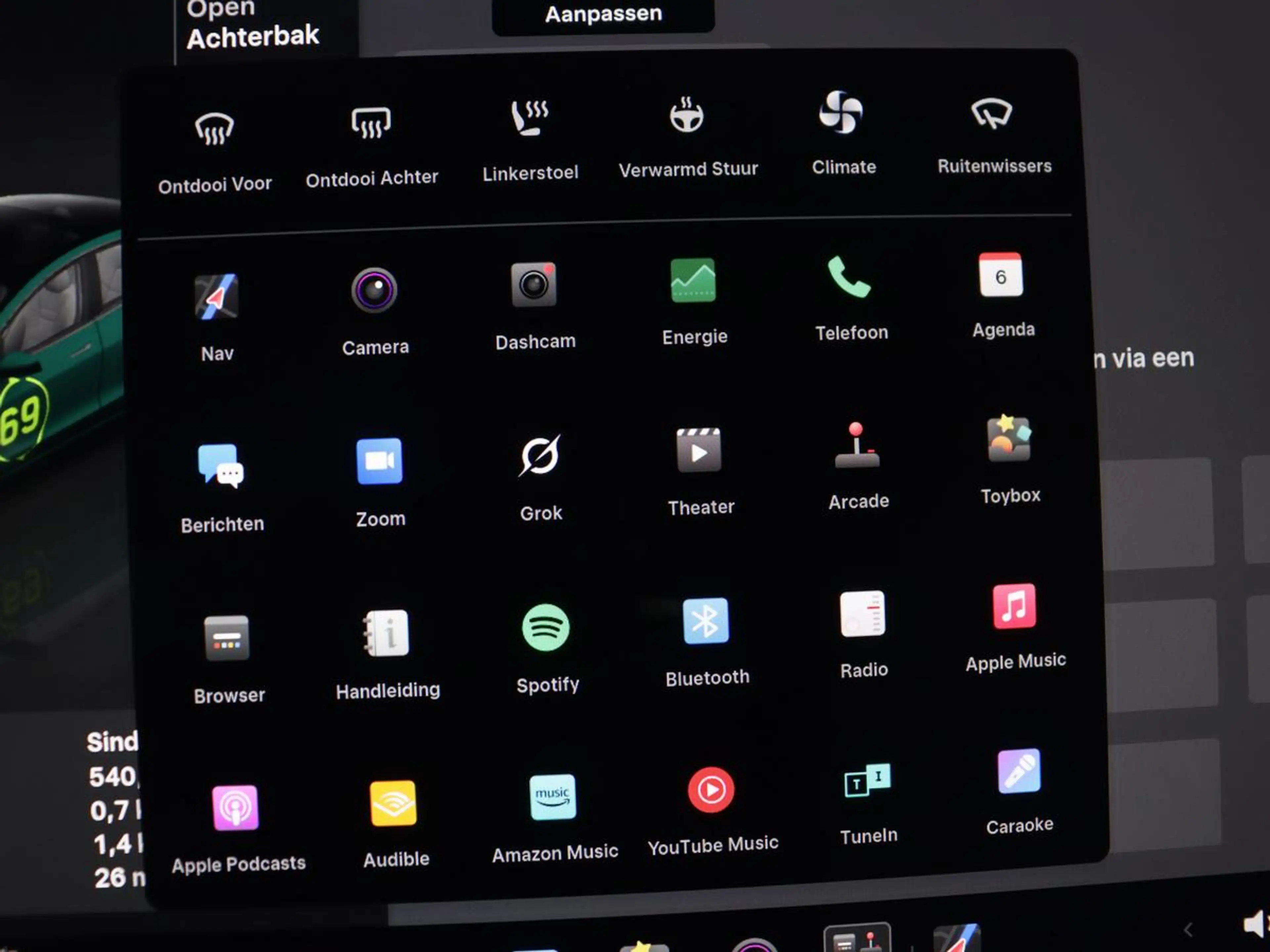Open the app launcher icon in bottom dock
The height and width of the screenshot is (952, 1270).
coord(857,938)
